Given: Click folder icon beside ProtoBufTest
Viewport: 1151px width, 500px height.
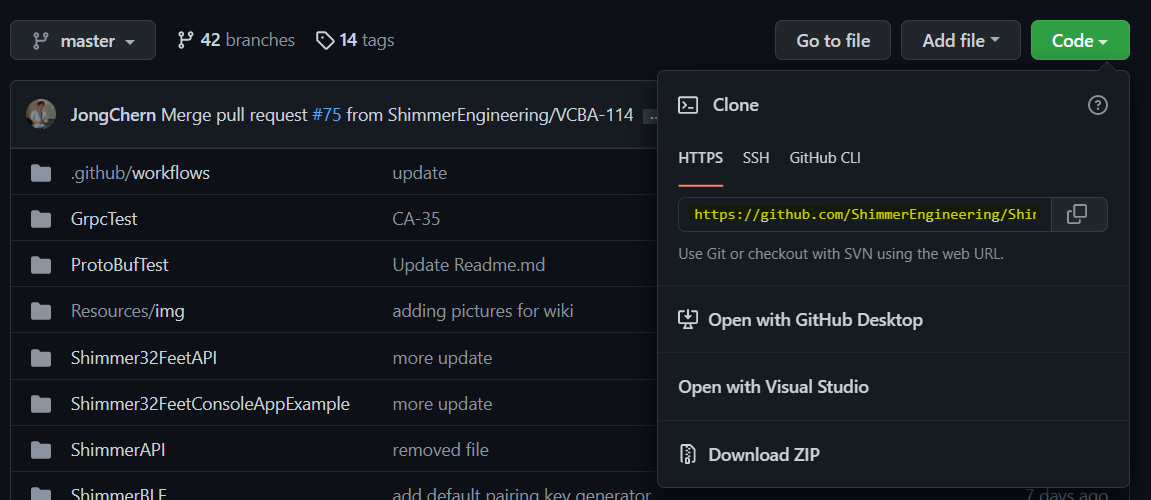Looking at the screenshot, I should click(41, 265).
